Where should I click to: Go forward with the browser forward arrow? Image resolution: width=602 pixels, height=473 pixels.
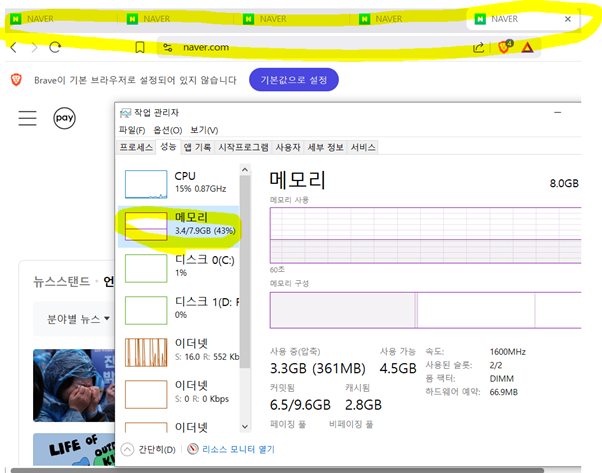[34, 48]
